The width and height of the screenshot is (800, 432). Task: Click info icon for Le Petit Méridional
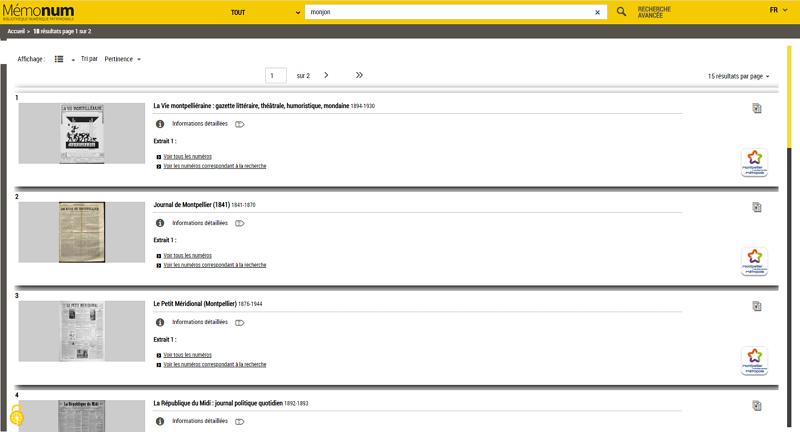[x=160, y=322]
